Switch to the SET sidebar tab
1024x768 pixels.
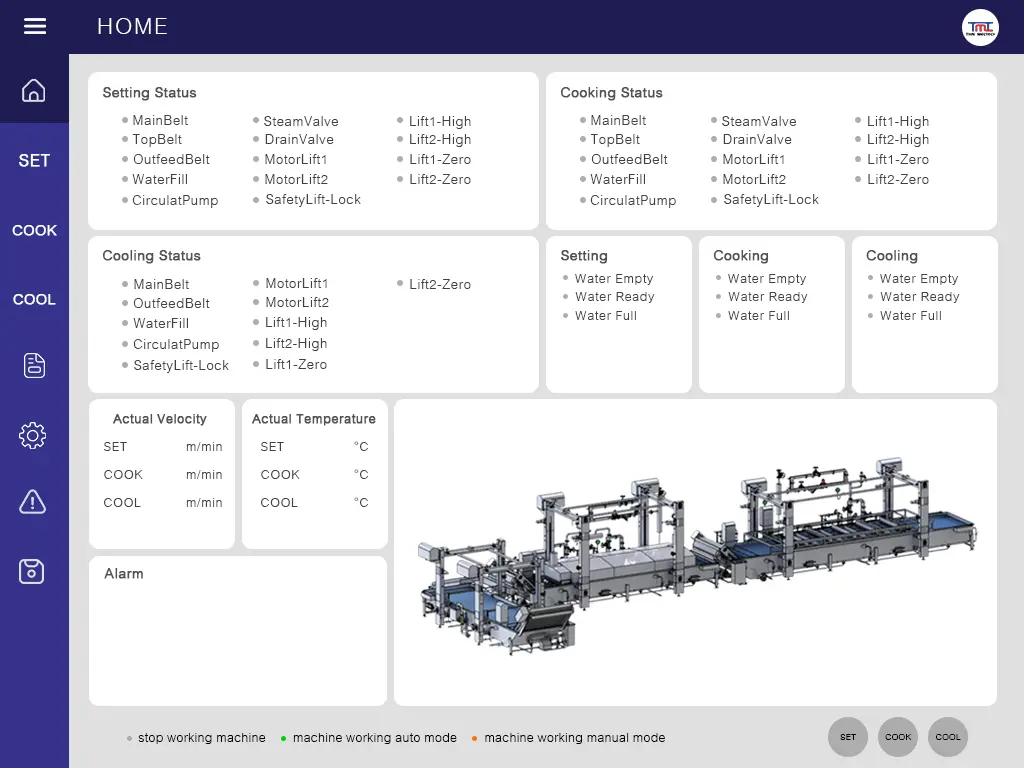click(x=34, y=160)
